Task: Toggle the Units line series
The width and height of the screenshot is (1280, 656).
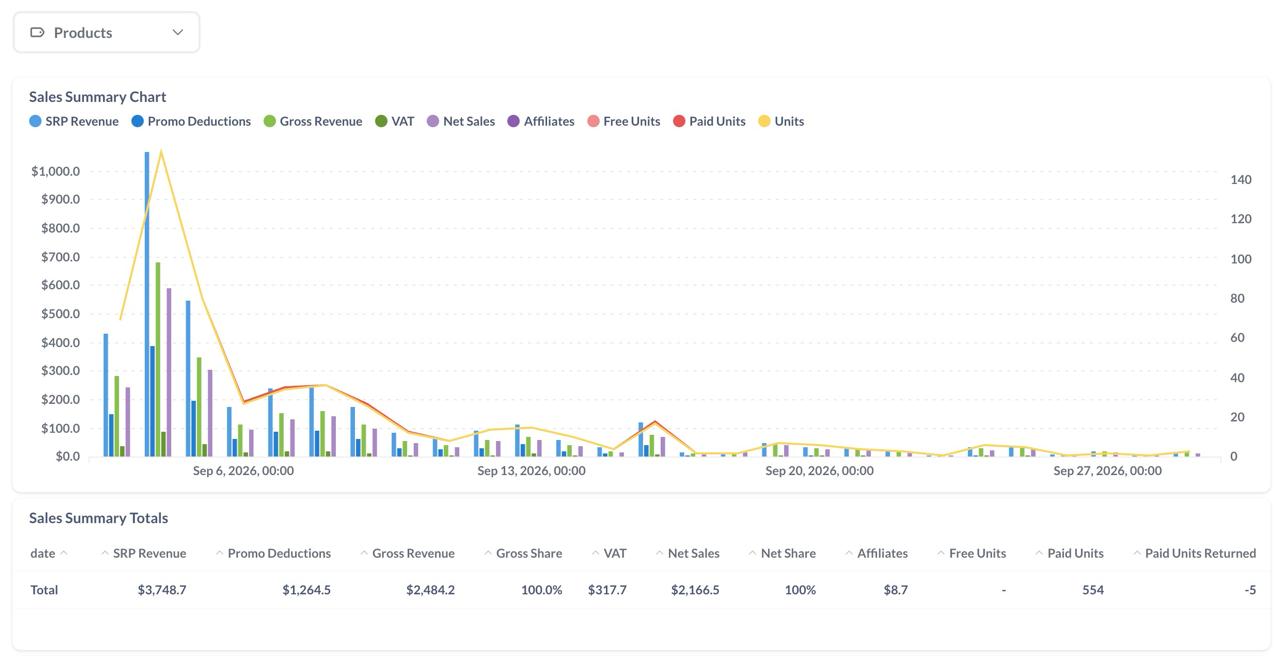Action: pos(781,121)
